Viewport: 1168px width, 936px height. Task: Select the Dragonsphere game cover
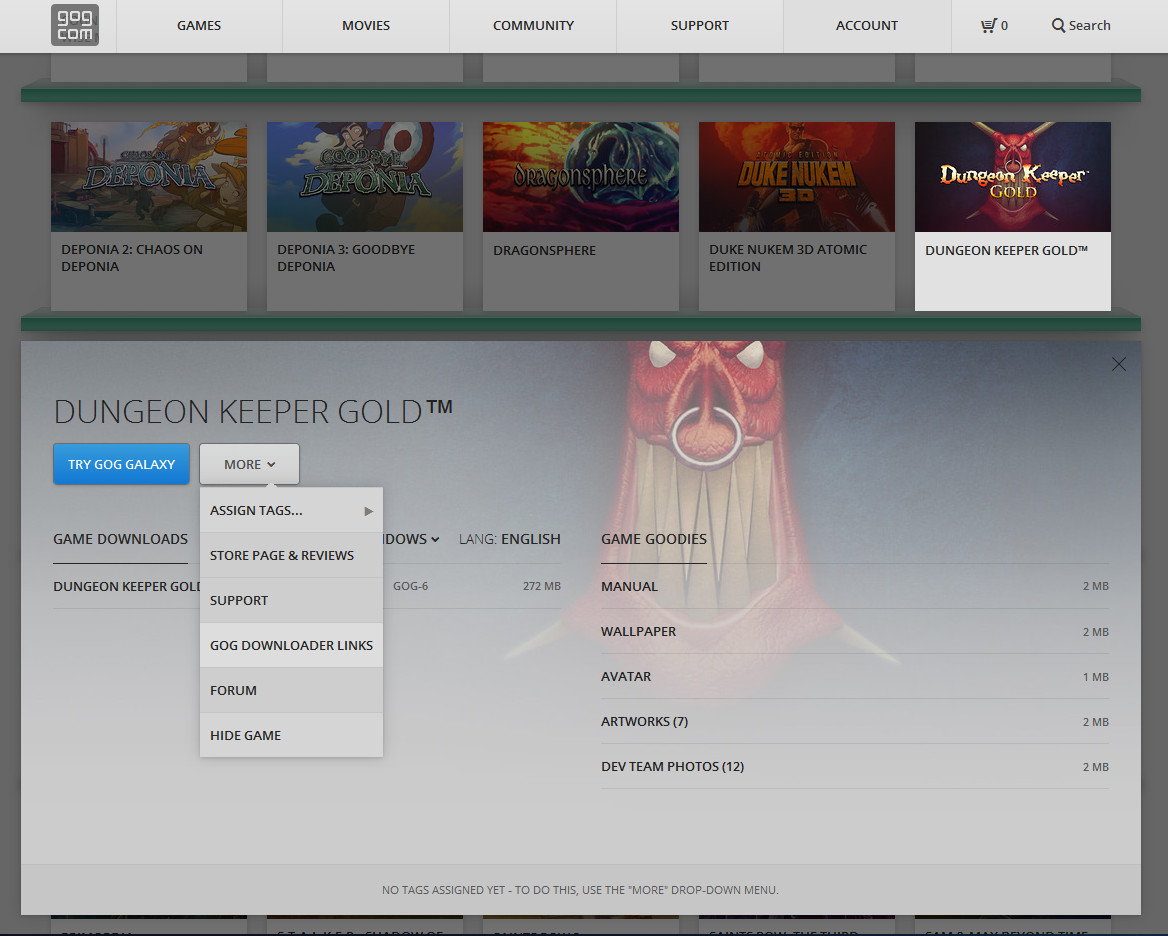[x=581, y=176]
